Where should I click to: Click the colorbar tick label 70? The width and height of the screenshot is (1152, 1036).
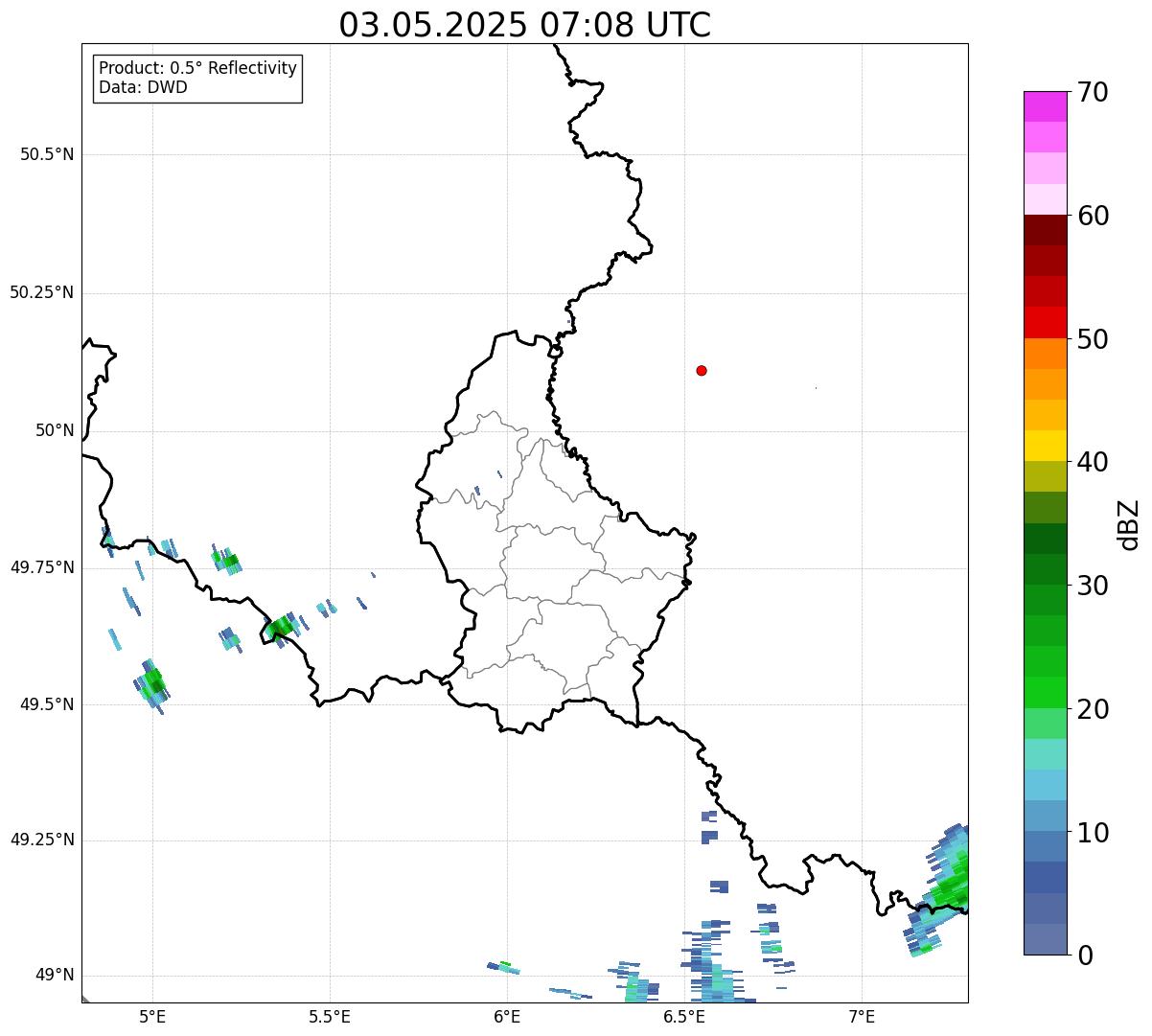(1092, 92)
